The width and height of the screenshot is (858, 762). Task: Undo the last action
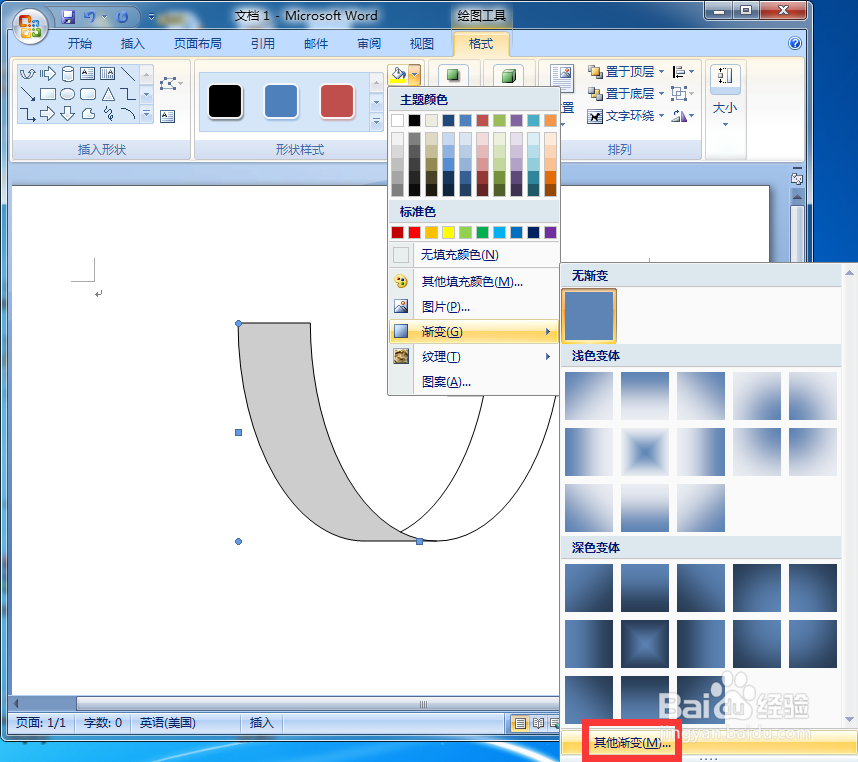[89, 17]
